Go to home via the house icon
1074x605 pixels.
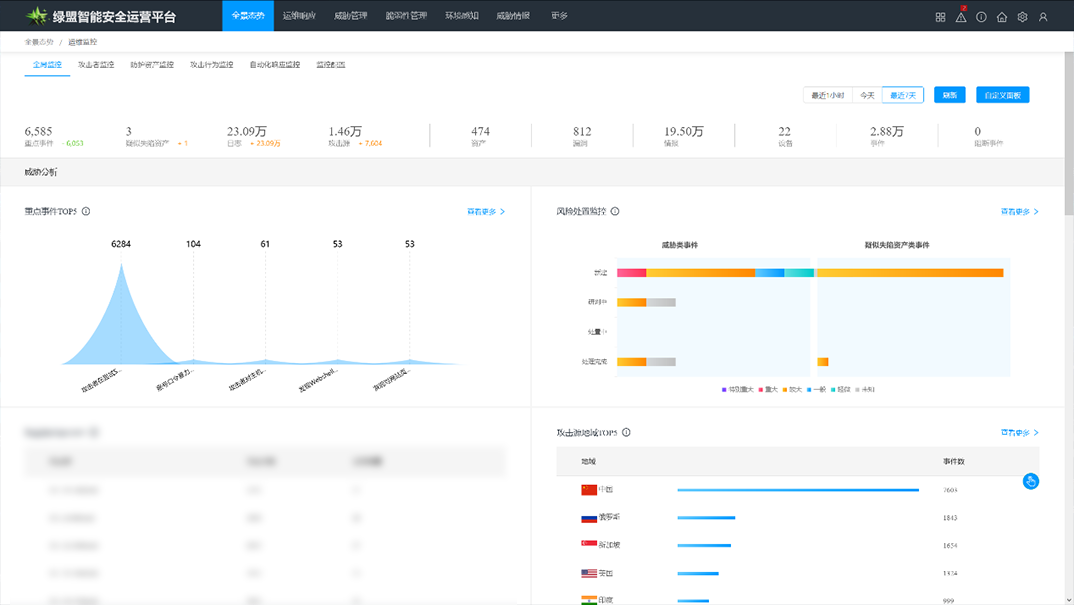1002,17
